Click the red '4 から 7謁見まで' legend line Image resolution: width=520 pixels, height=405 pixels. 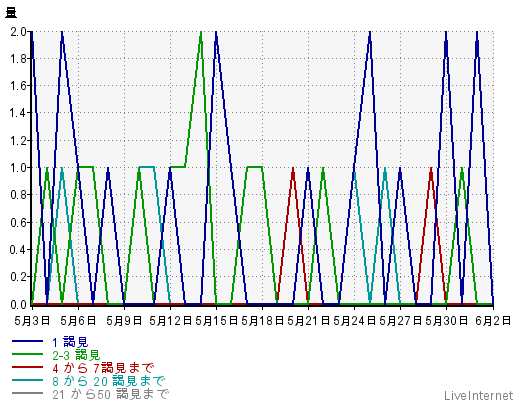27,367
